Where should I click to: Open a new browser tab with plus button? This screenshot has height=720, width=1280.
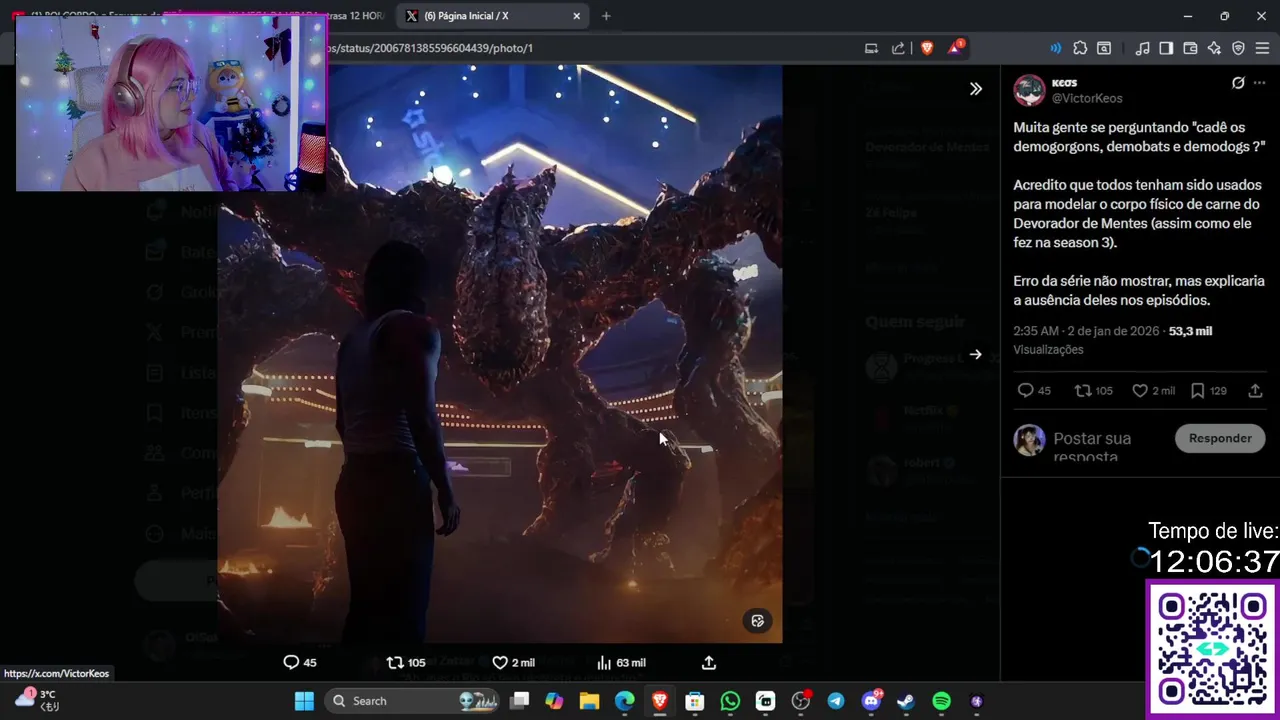click(x=606, y=16)
